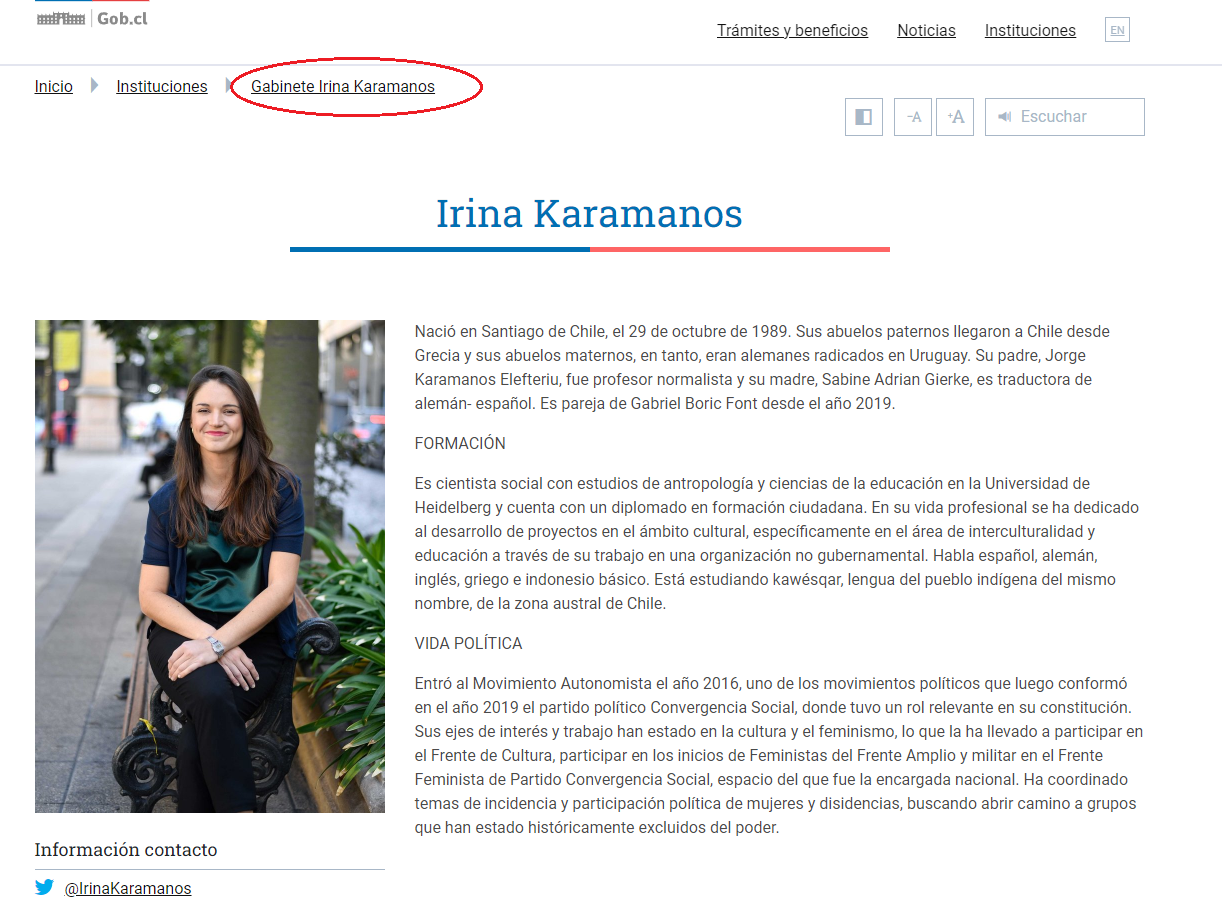The width and height of the screenshot is (1222, 910).
Task: Click the Irina Karamanos page heading
Action: (589, 214)
